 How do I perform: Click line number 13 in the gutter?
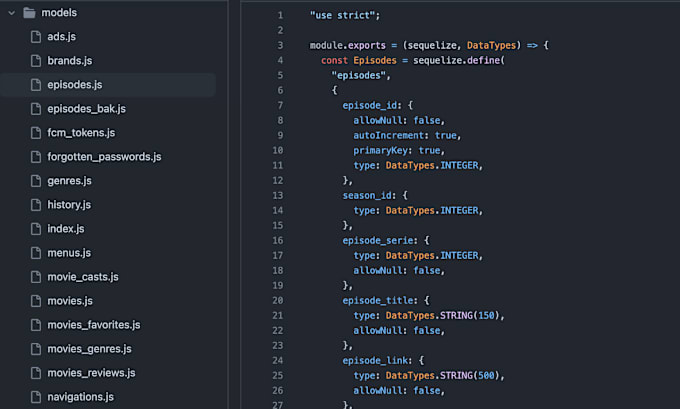click(x=278, y=196)
